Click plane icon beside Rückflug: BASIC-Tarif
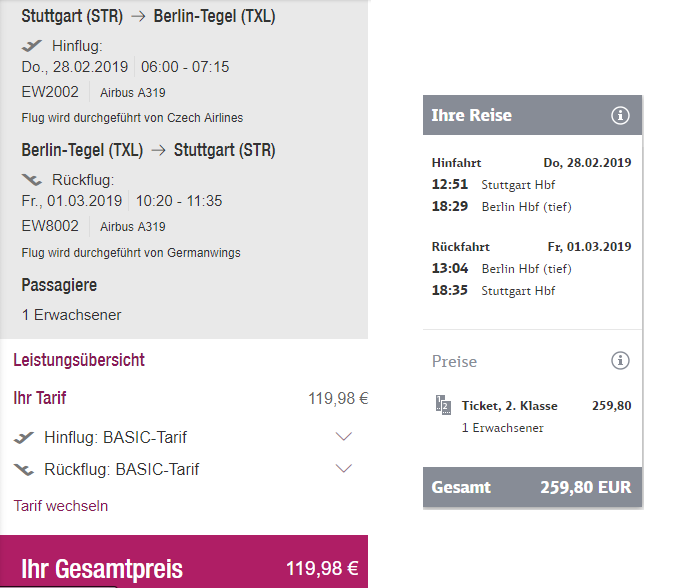The width and height of the screenshot is (697, 588). pos(24,469)
